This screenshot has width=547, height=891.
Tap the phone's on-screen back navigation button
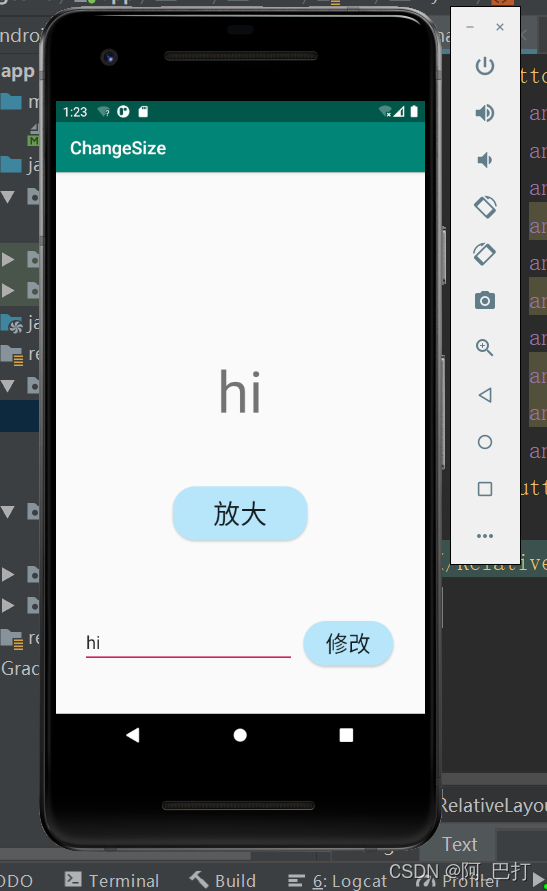132,735
